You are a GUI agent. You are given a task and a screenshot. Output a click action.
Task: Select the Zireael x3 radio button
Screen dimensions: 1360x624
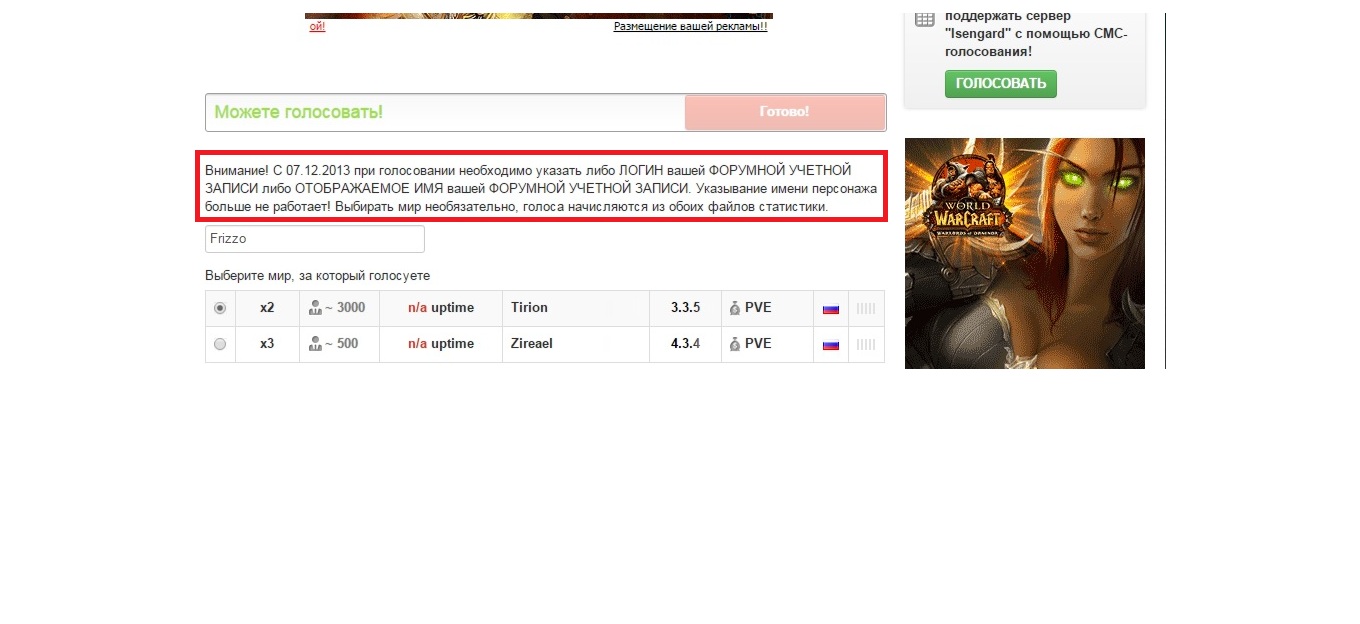(220, 344)
